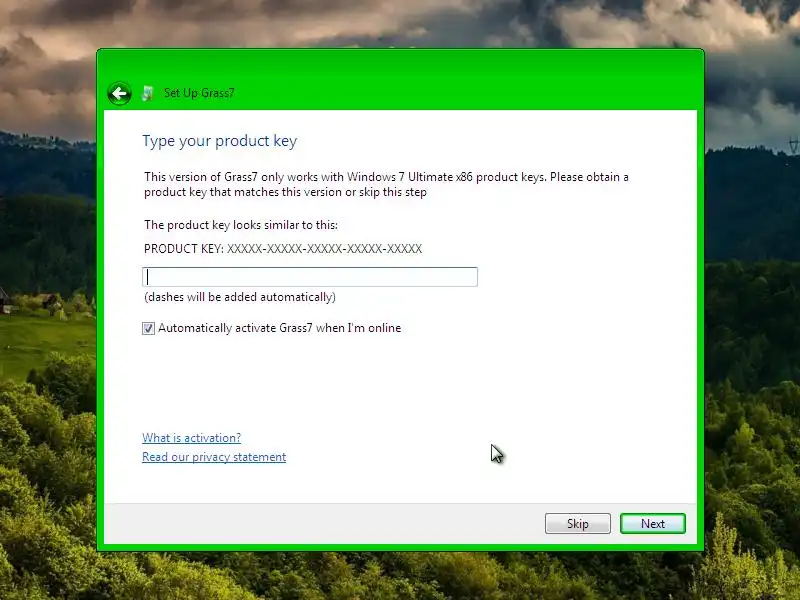
Task: Uncheck the Automatically activate Grass7 checkbox
Action: pyautogui.click(x=148, y=328)
